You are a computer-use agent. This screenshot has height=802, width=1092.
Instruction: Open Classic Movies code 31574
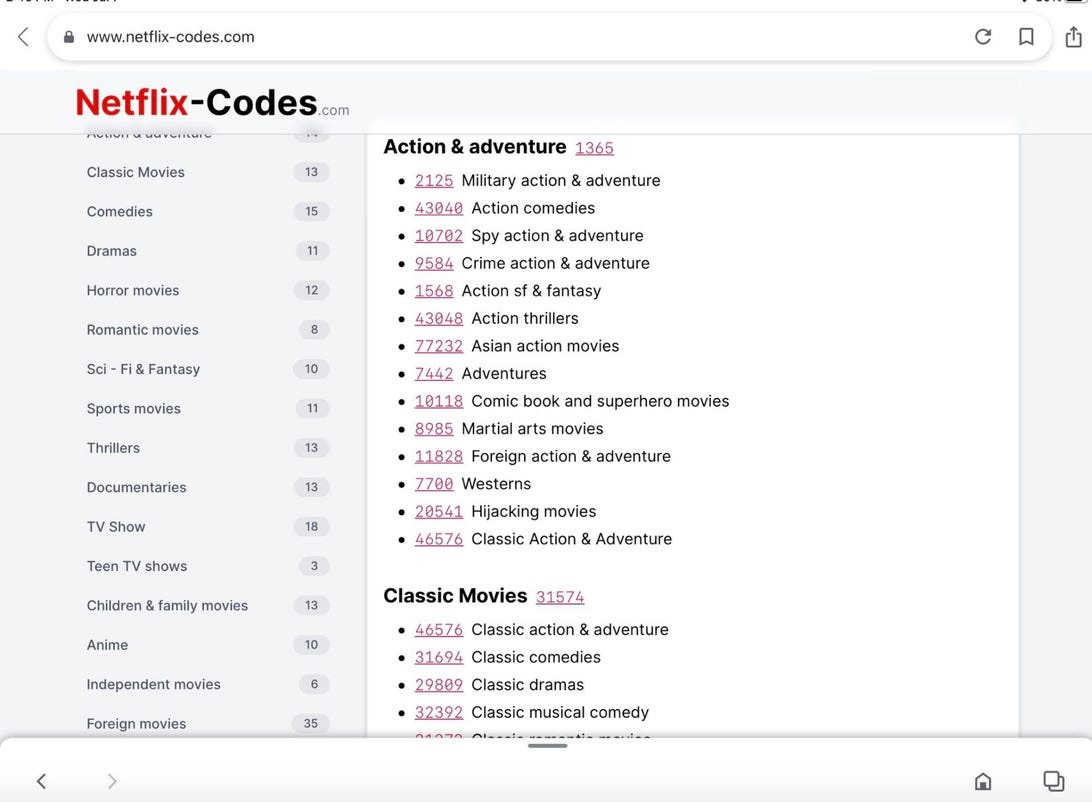560,597
